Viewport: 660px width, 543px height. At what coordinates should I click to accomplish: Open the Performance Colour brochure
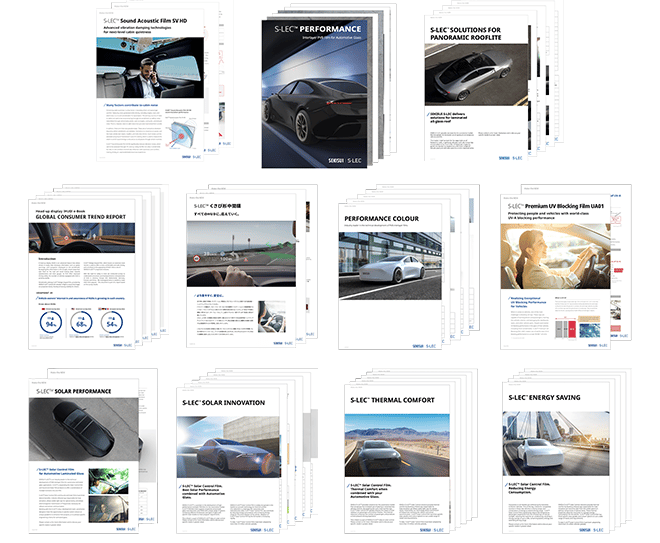390,276
